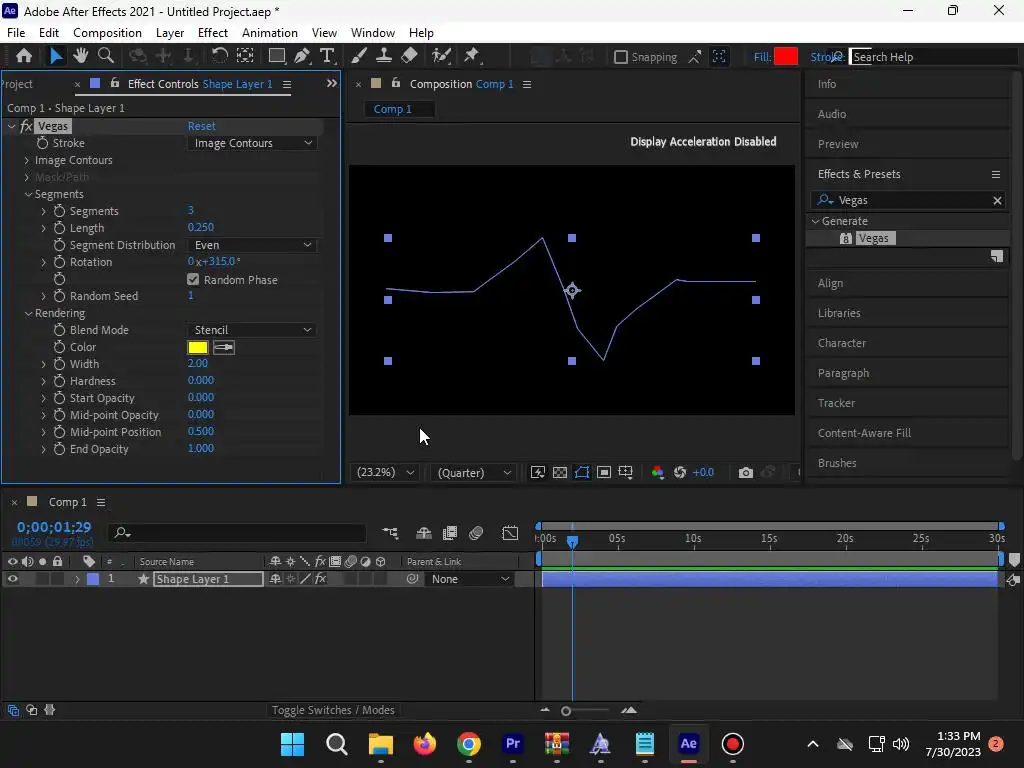Open Blend Mode Stencil dropdown

coord(252,330)
